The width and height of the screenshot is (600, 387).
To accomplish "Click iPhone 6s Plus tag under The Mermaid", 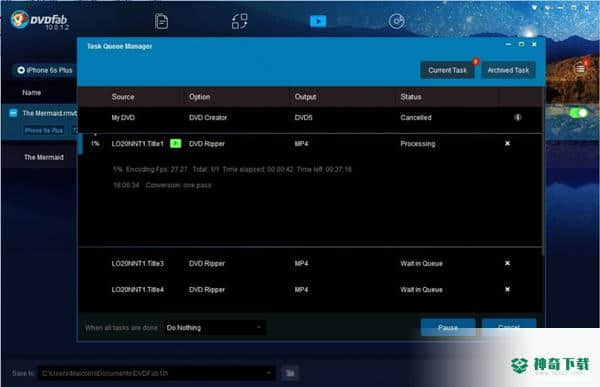I will click(44, 131).
